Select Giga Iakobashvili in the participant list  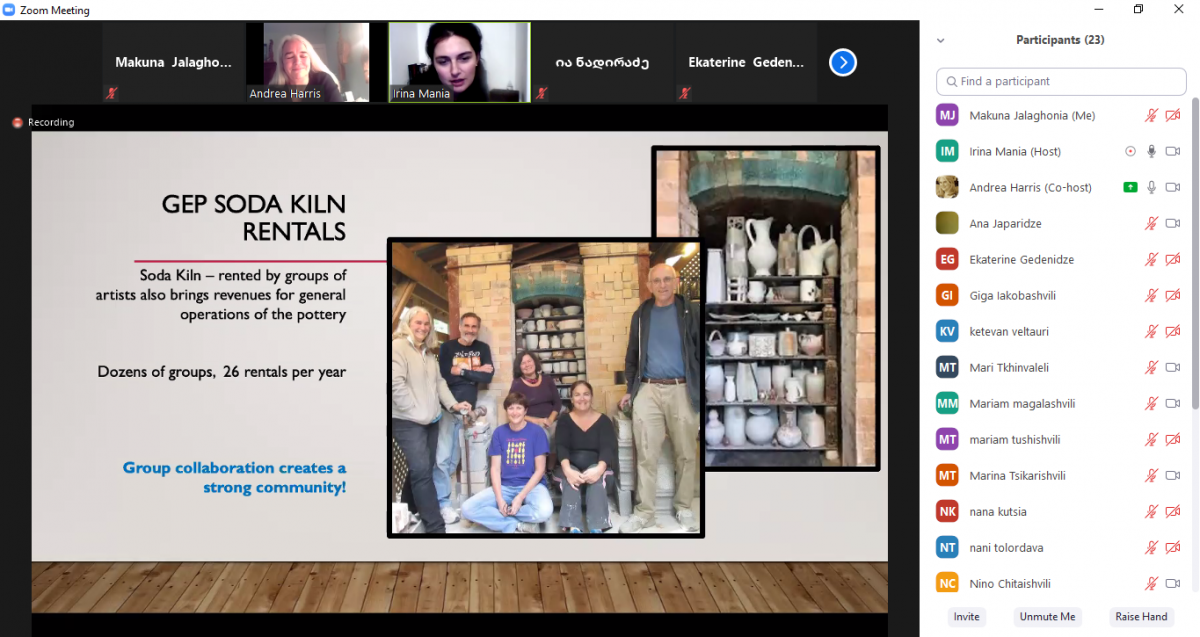pyautogui.click(x=1014, y=295)
